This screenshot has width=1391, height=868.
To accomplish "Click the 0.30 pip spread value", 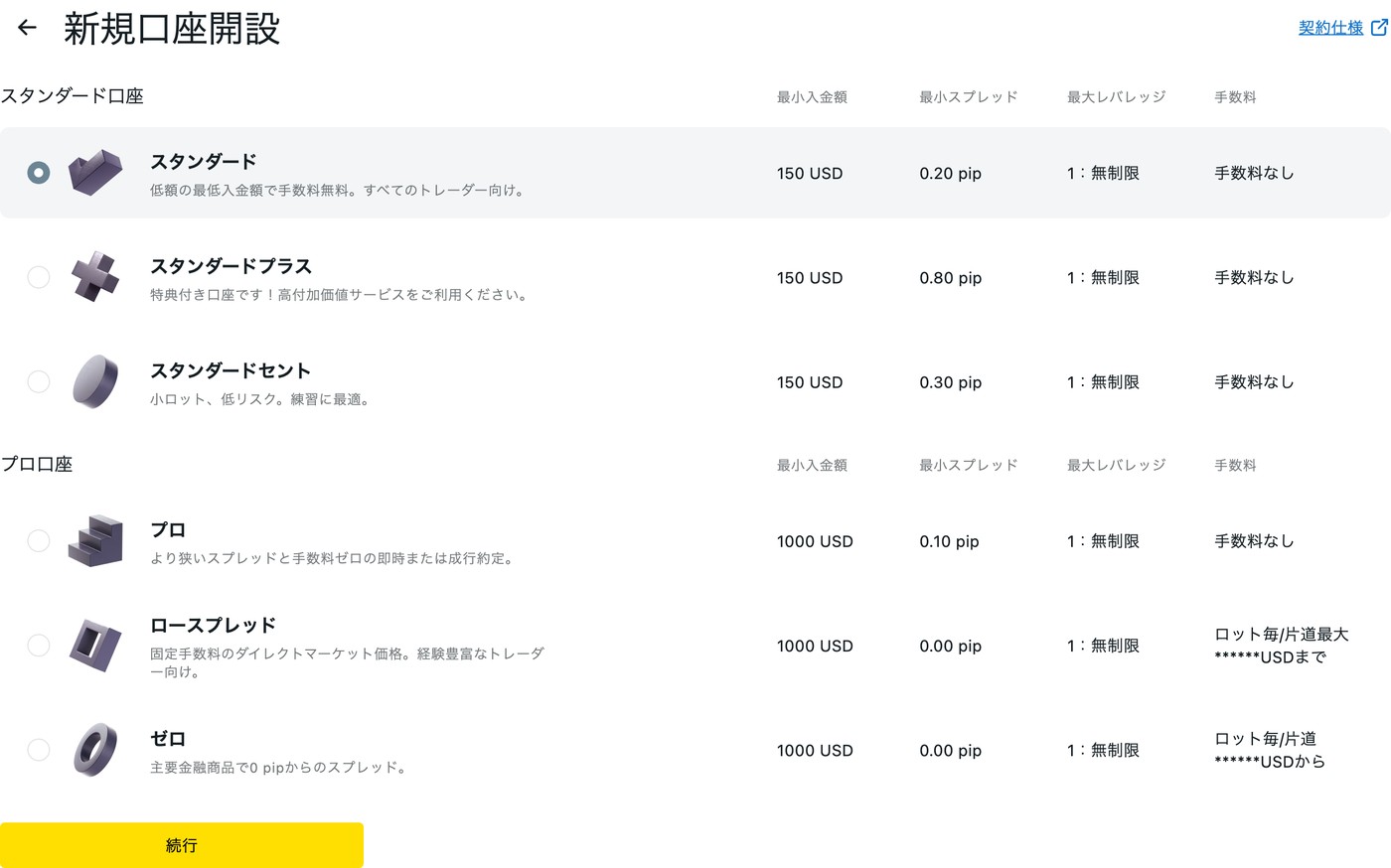I will (x=950, y=382).
